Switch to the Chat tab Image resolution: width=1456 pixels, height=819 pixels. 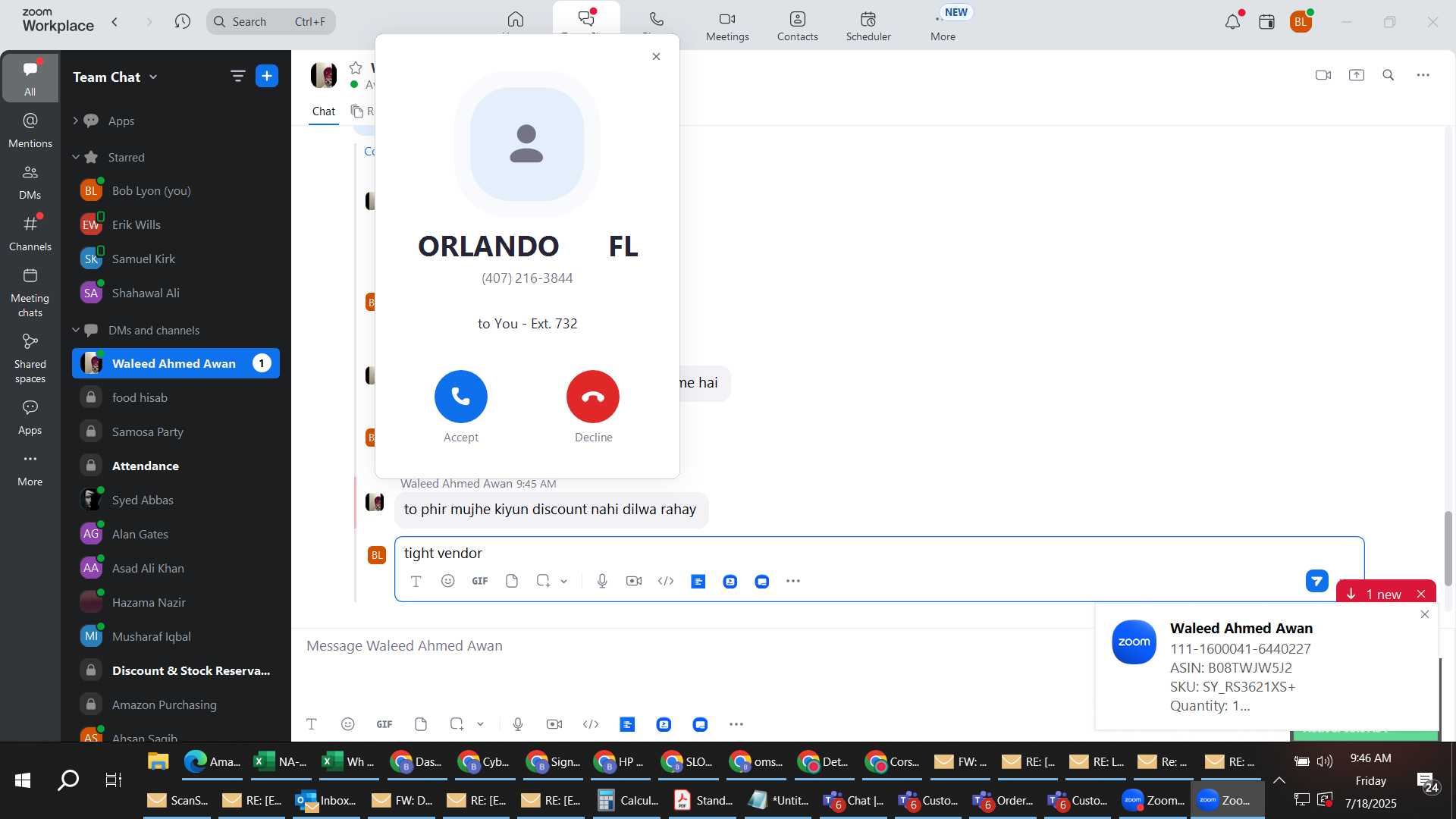coord(324,111)
